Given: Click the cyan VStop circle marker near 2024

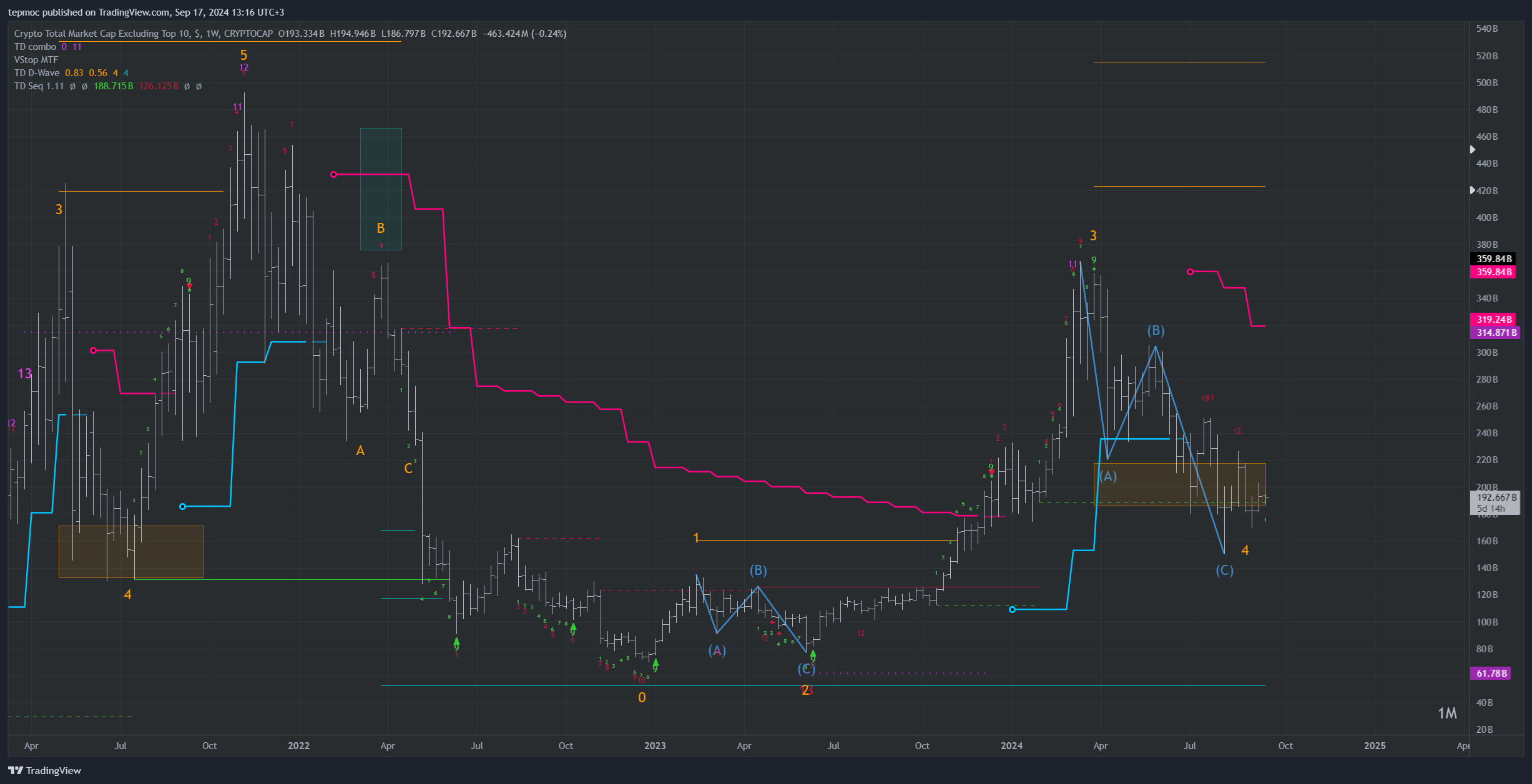Looking at the screenshot, I should 1012,609.
